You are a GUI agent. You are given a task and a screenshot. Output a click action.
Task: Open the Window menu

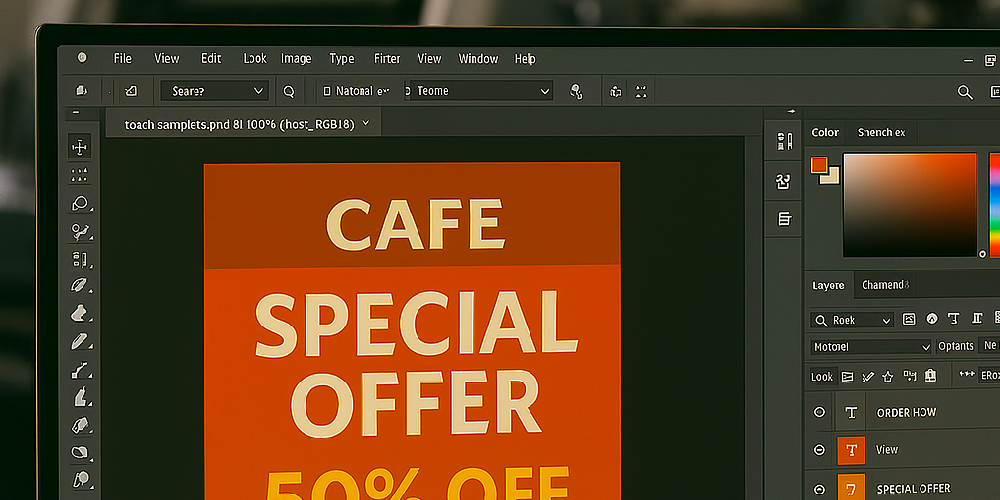pos(478,59)
